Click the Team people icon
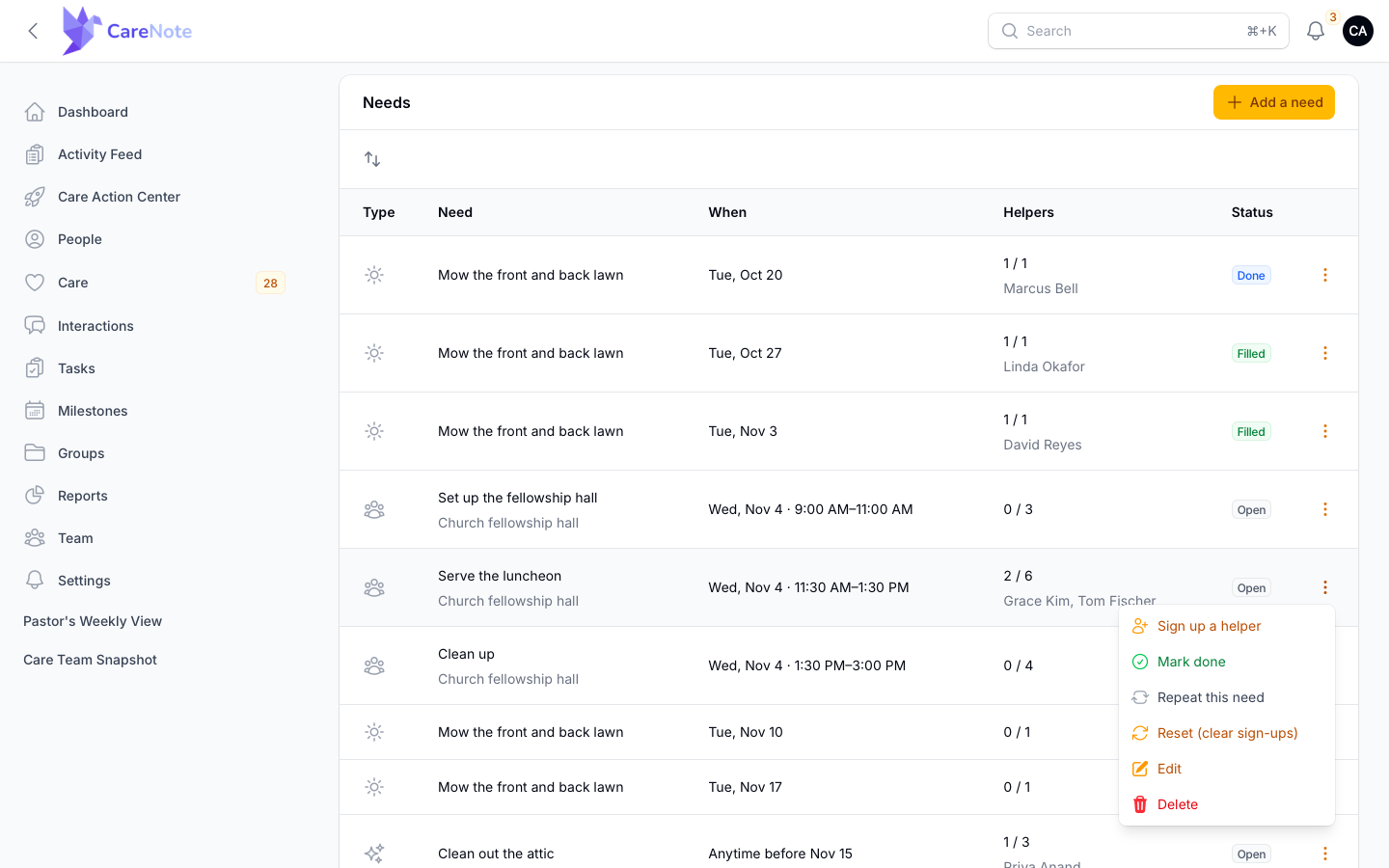 click(35, 538)
